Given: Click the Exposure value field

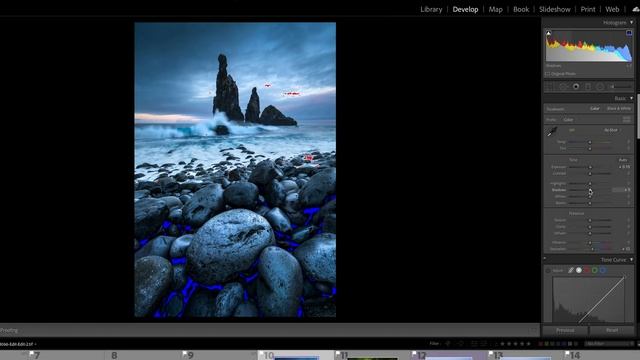Looking at the screenshot, I should click(x=624, y=167).
